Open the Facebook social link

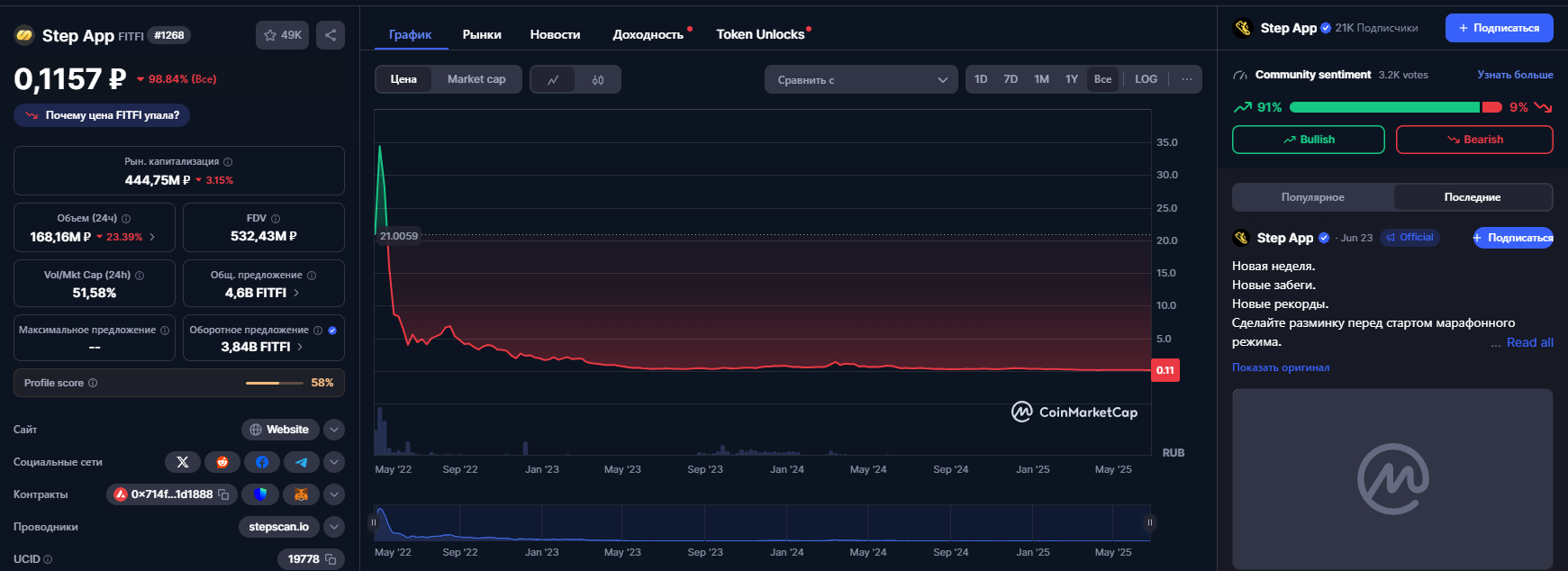262,462
